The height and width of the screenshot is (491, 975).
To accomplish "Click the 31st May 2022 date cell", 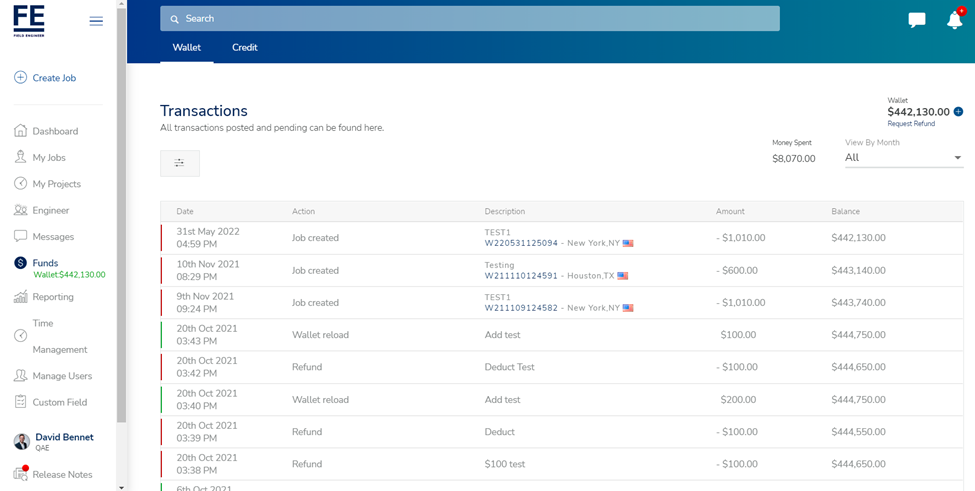I will [208, 237].
